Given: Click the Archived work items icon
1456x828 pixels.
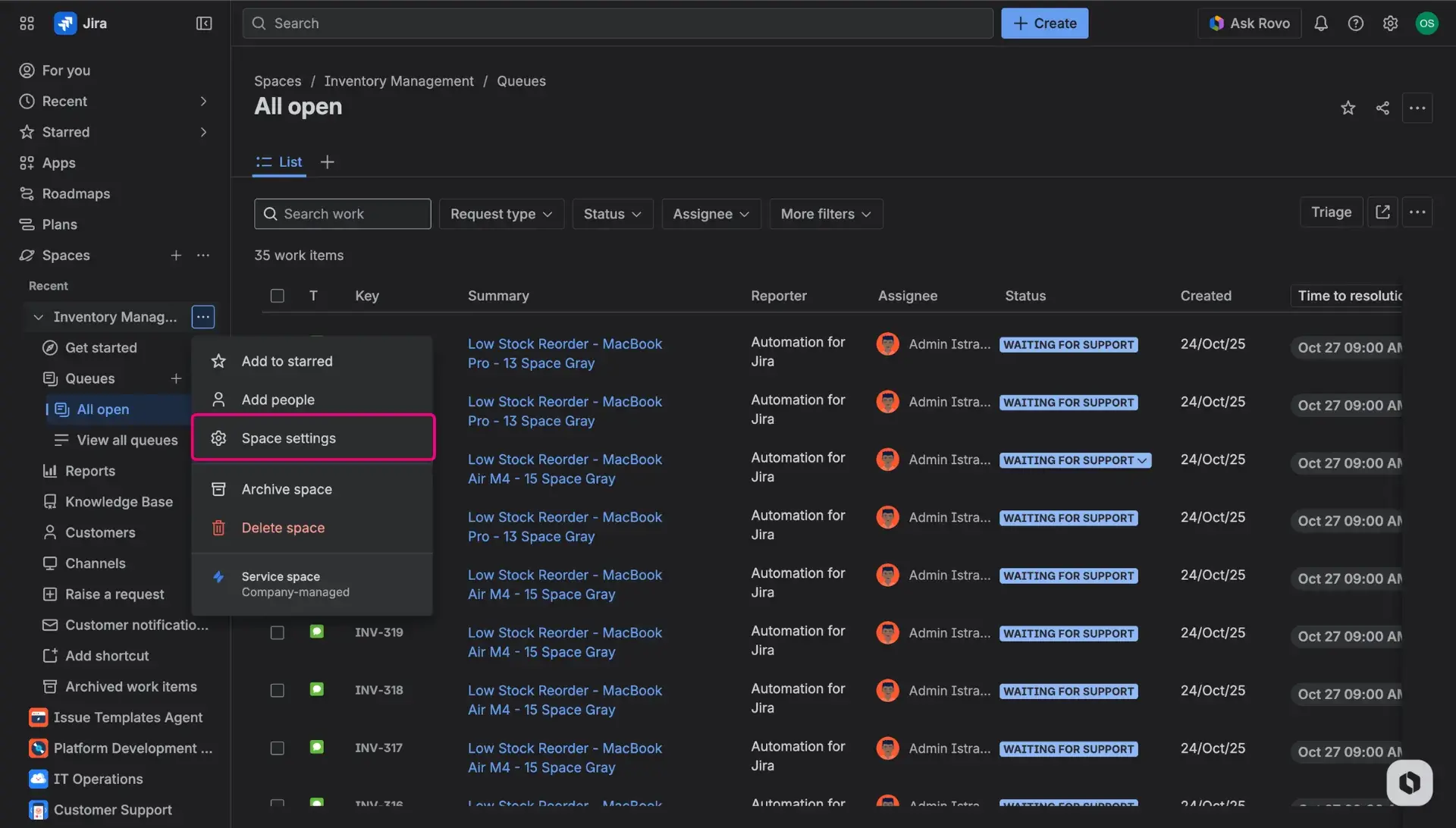Looking at the screenshot, I should click(x=49, y=686).
